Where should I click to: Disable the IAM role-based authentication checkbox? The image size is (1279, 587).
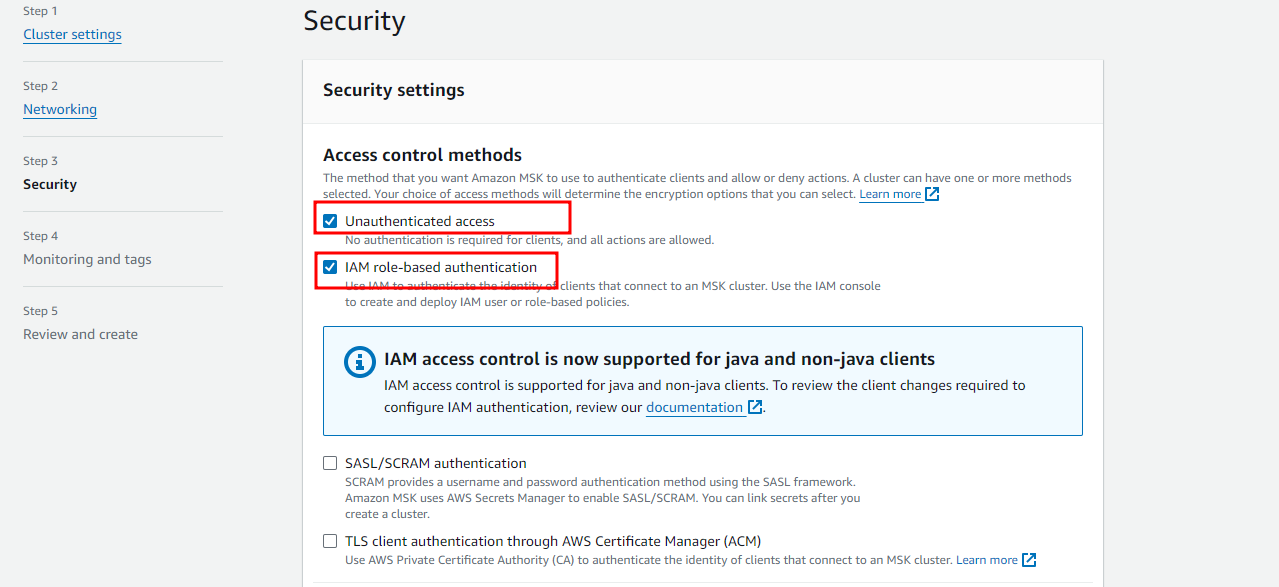click(x=330, y=267)
